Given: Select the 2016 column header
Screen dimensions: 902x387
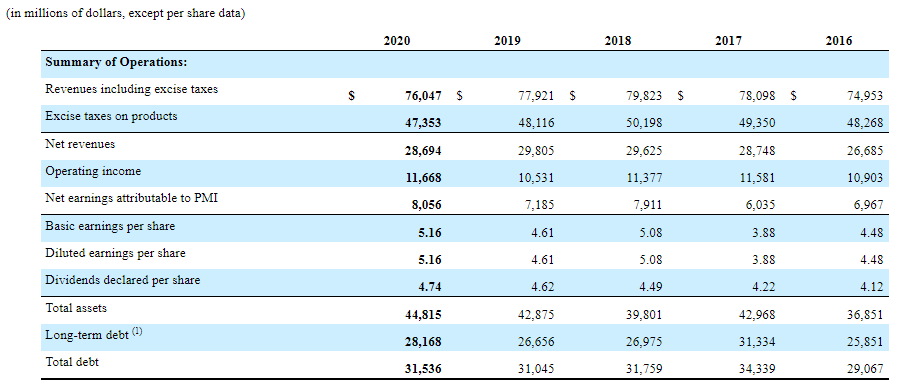Looking at the screenshot, I should 839,41.
